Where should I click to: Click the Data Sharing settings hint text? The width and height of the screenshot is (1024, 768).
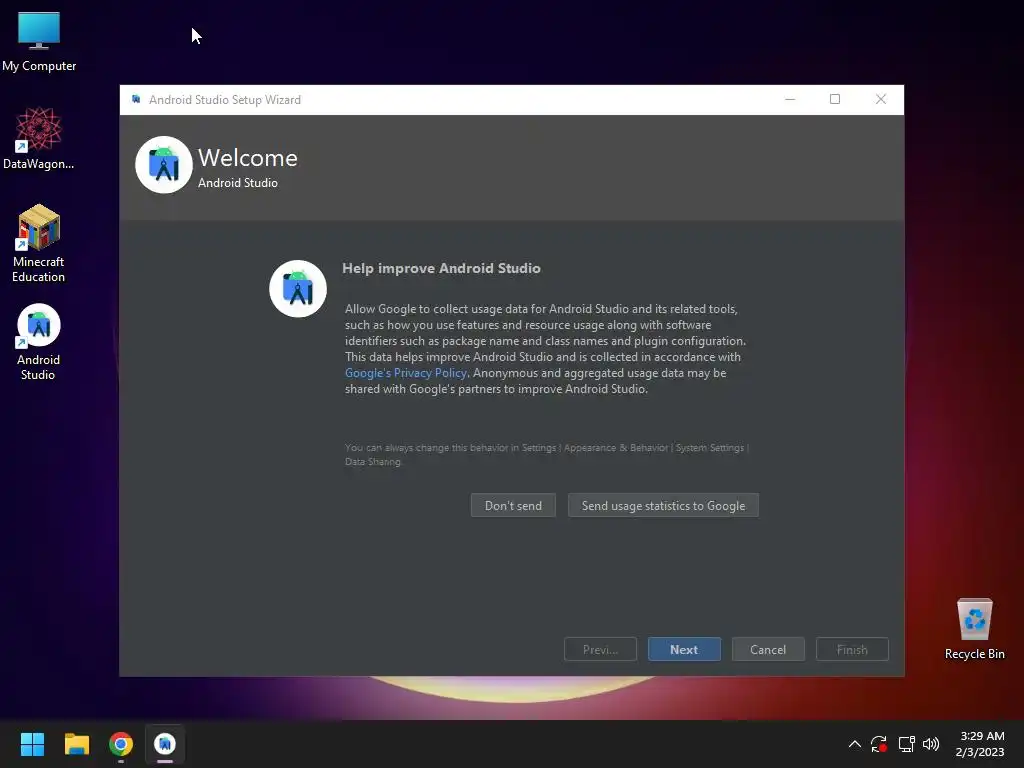click(547, 455)
